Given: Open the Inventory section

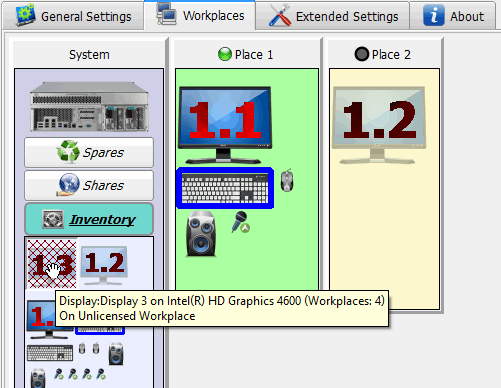Looking at the screenshot, I should [x=89, y=219].
